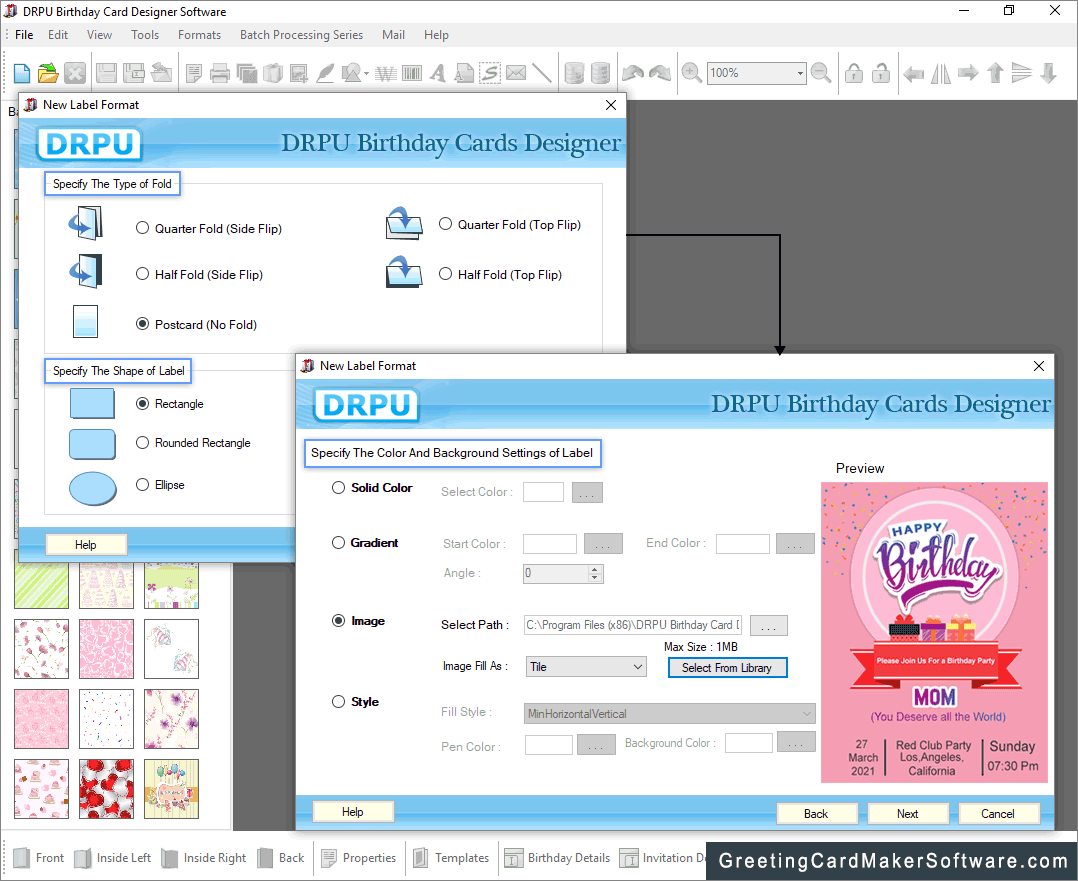Click the shapes picture toolbar icon

coord(351,73)
